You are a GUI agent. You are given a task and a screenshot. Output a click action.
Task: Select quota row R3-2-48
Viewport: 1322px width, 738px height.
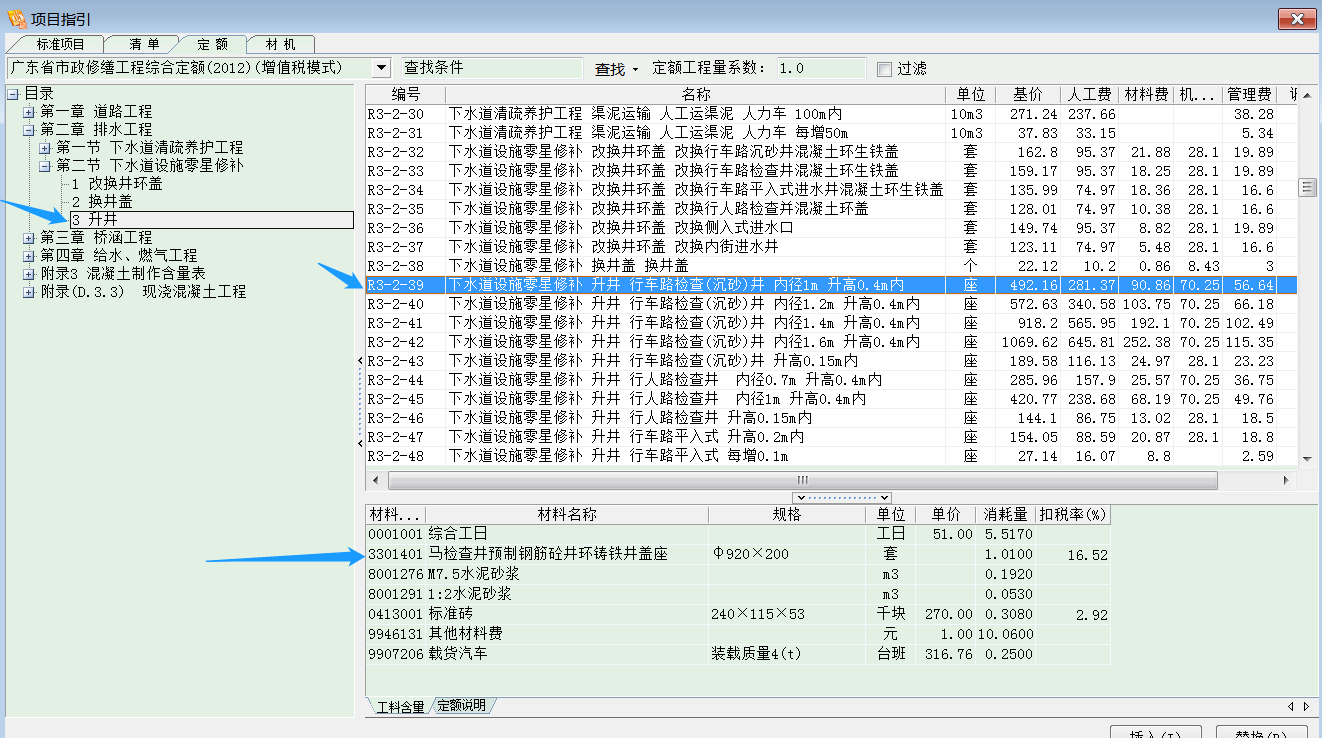pos(831,456)
